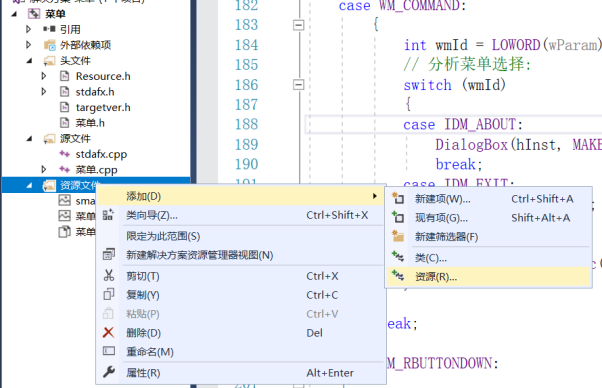The height and width of the screenshot is (388, 602).
Task: Click line number 184 in editor
Action: 246,45
